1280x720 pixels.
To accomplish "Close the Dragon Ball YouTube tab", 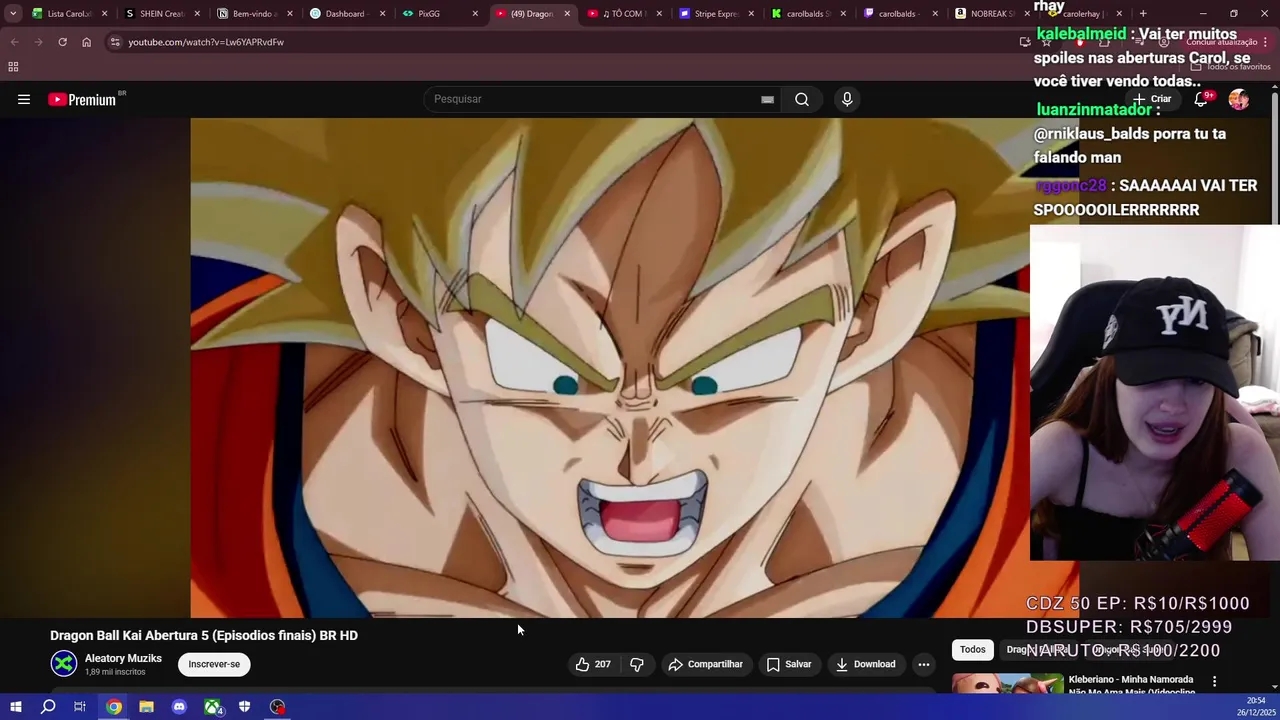I will coord(567,14).
